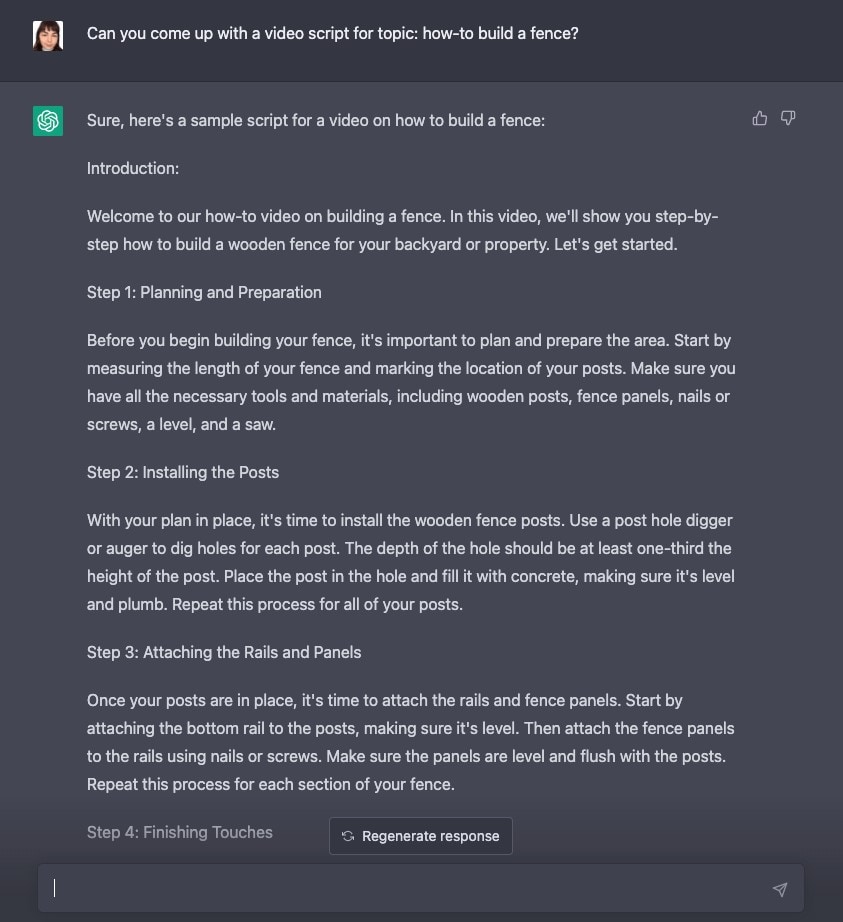Click the paragraph starting "With your plan in place"
Screen dimensions: 843x922
point(410,562)
